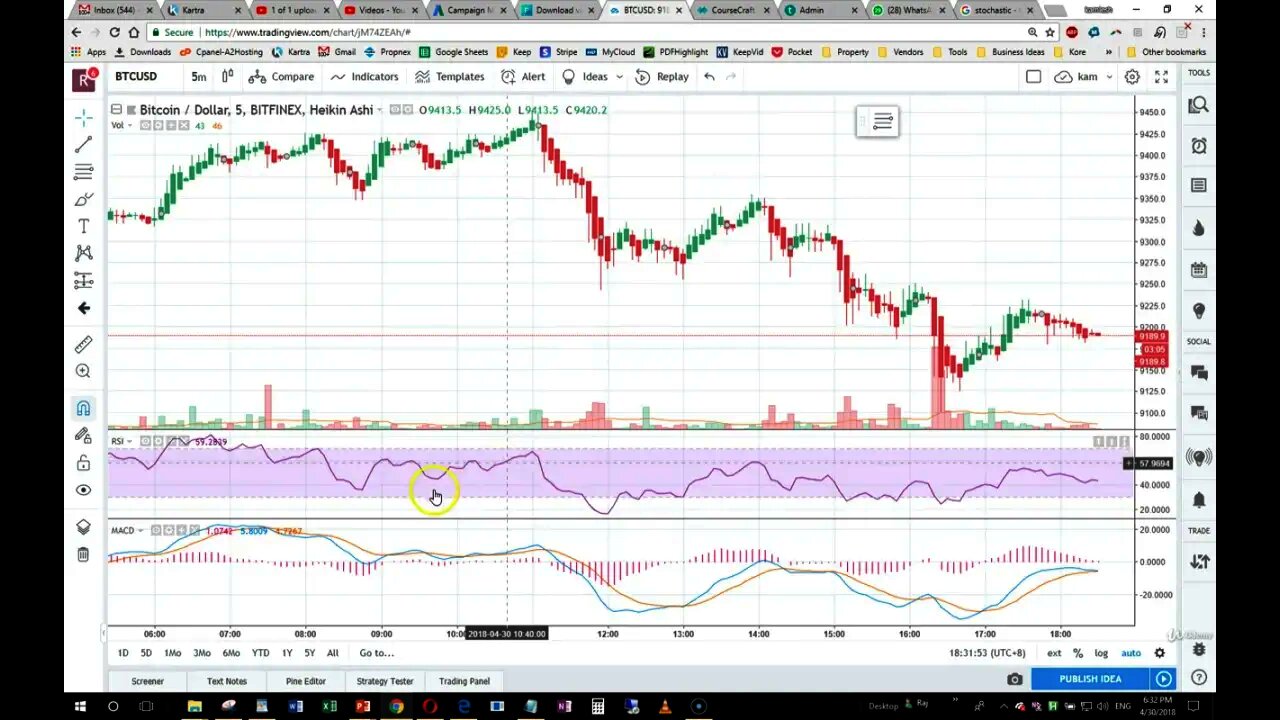This screenshot has width=1280, height=720.
Task: Open the candle chart style icon
Action: (x=228, y=76)
